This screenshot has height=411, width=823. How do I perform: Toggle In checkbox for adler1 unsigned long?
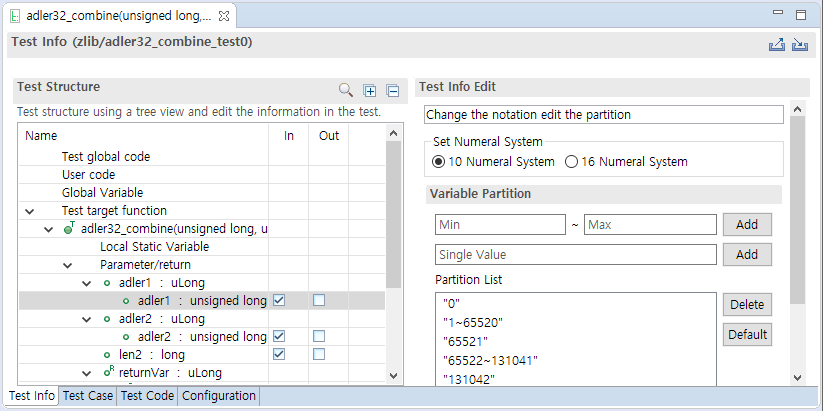tap(279, 300)
